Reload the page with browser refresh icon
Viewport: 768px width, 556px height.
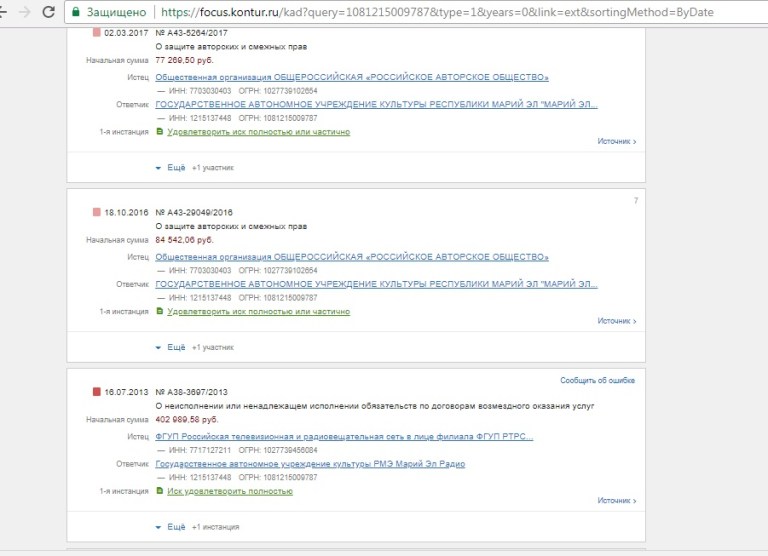click(48, 12)
